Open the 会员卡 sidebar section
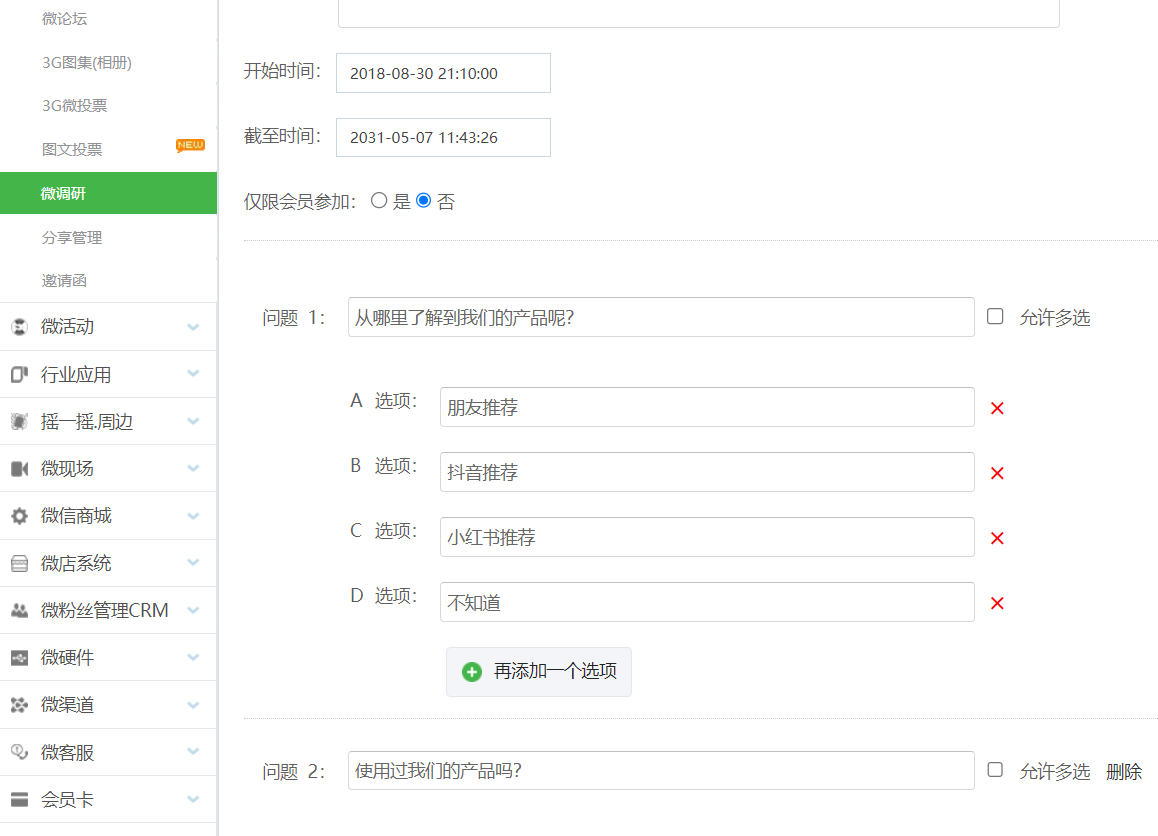The image size is (1158, 836). pyautogui.click(x=109, y=799)
